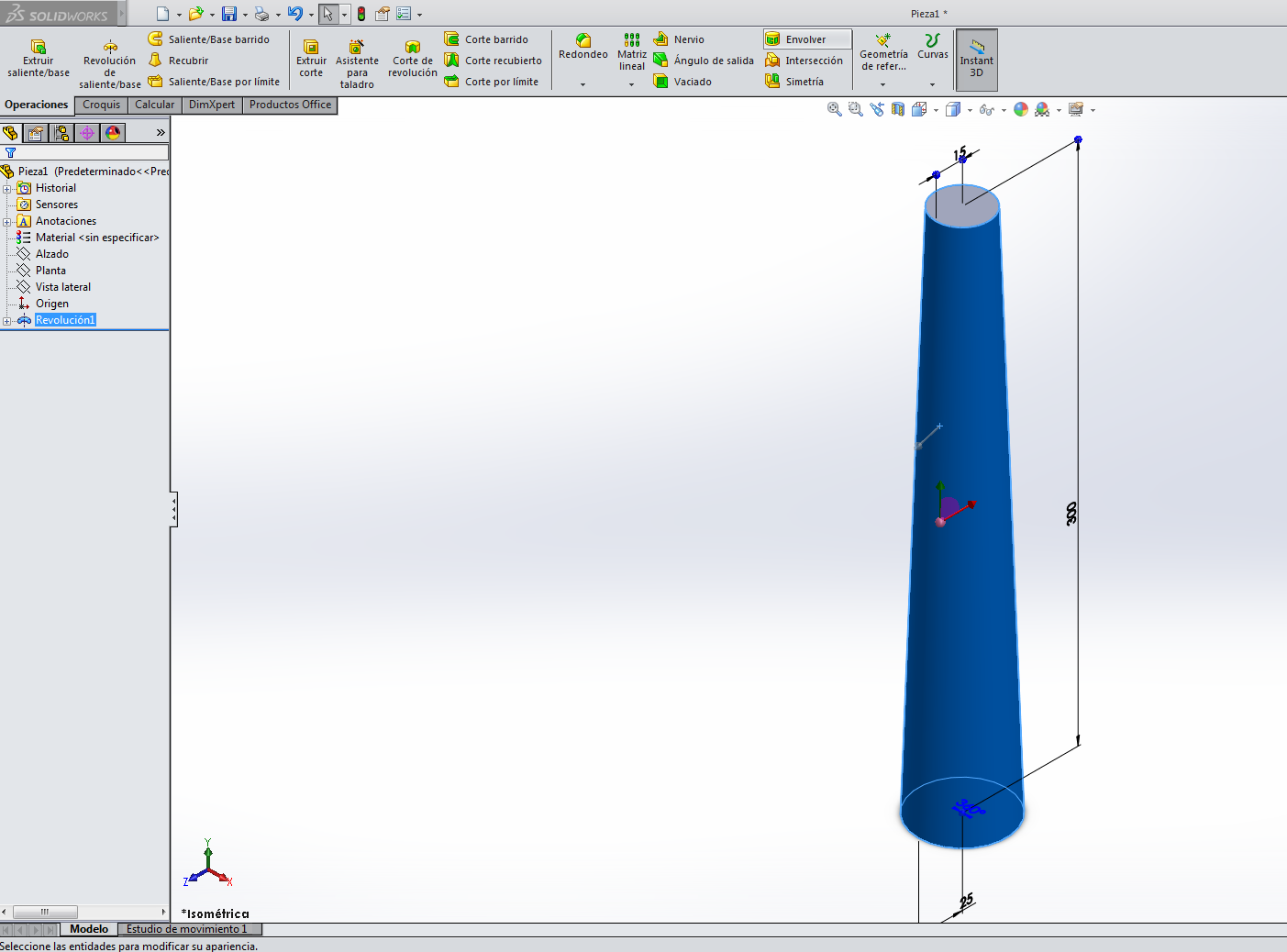
Task: Open the Undo history dropdown arrow
Action: [311, 15]
